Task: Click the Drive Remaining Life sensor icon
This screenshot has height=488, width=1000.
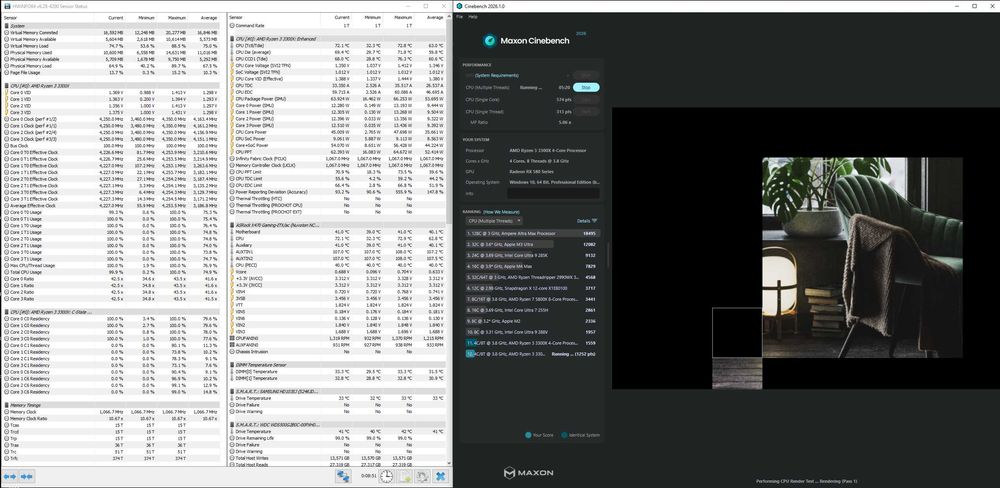Action: click(232, 438)
